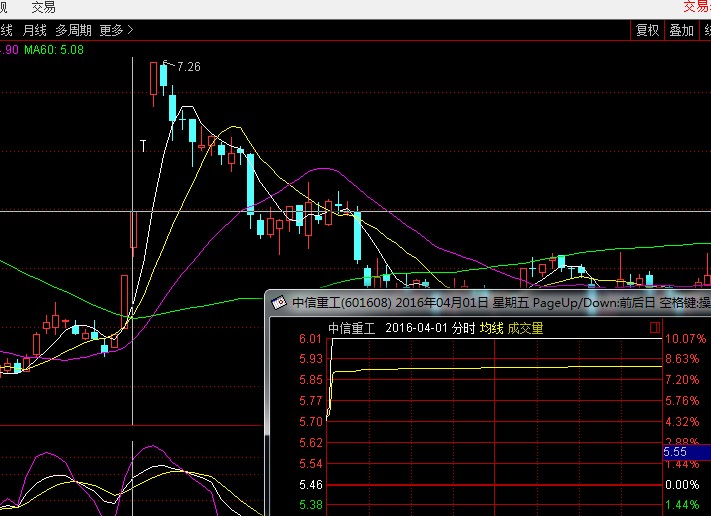
Task: Click the red 交易 text at top right
Action: 697,7
